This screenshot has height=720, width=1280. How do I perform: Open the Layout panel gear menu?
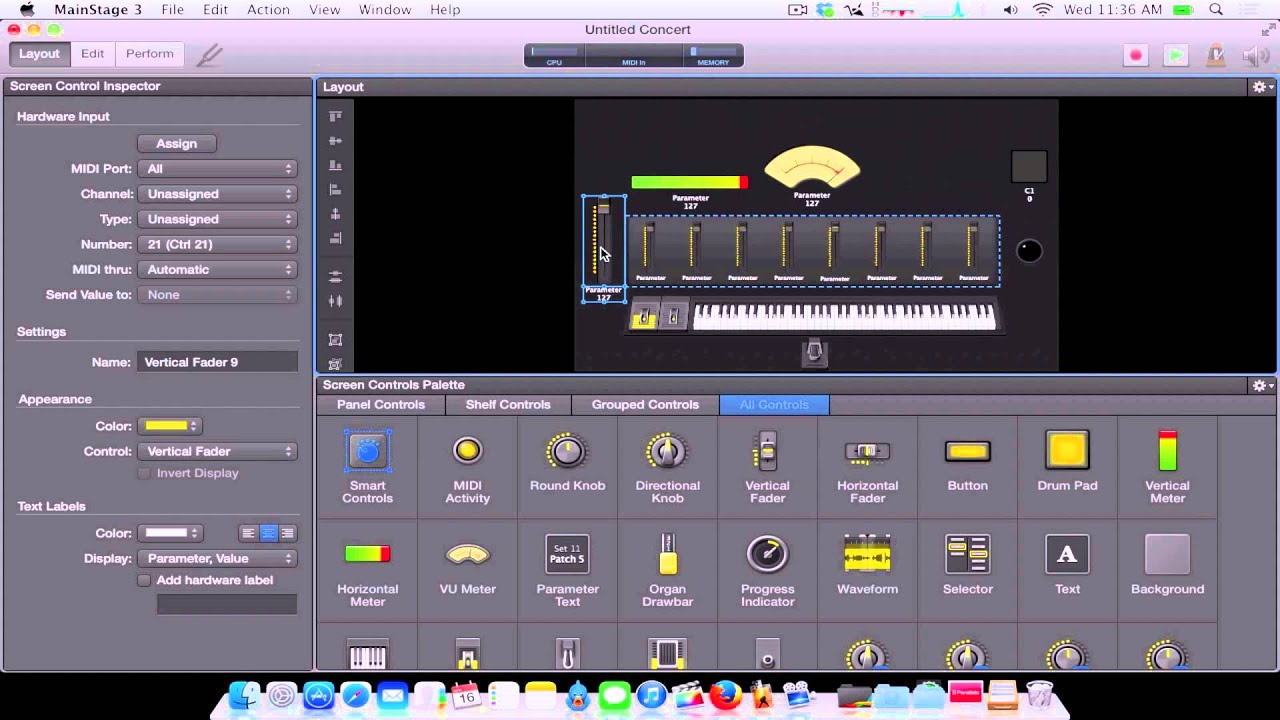(1262, 87)
